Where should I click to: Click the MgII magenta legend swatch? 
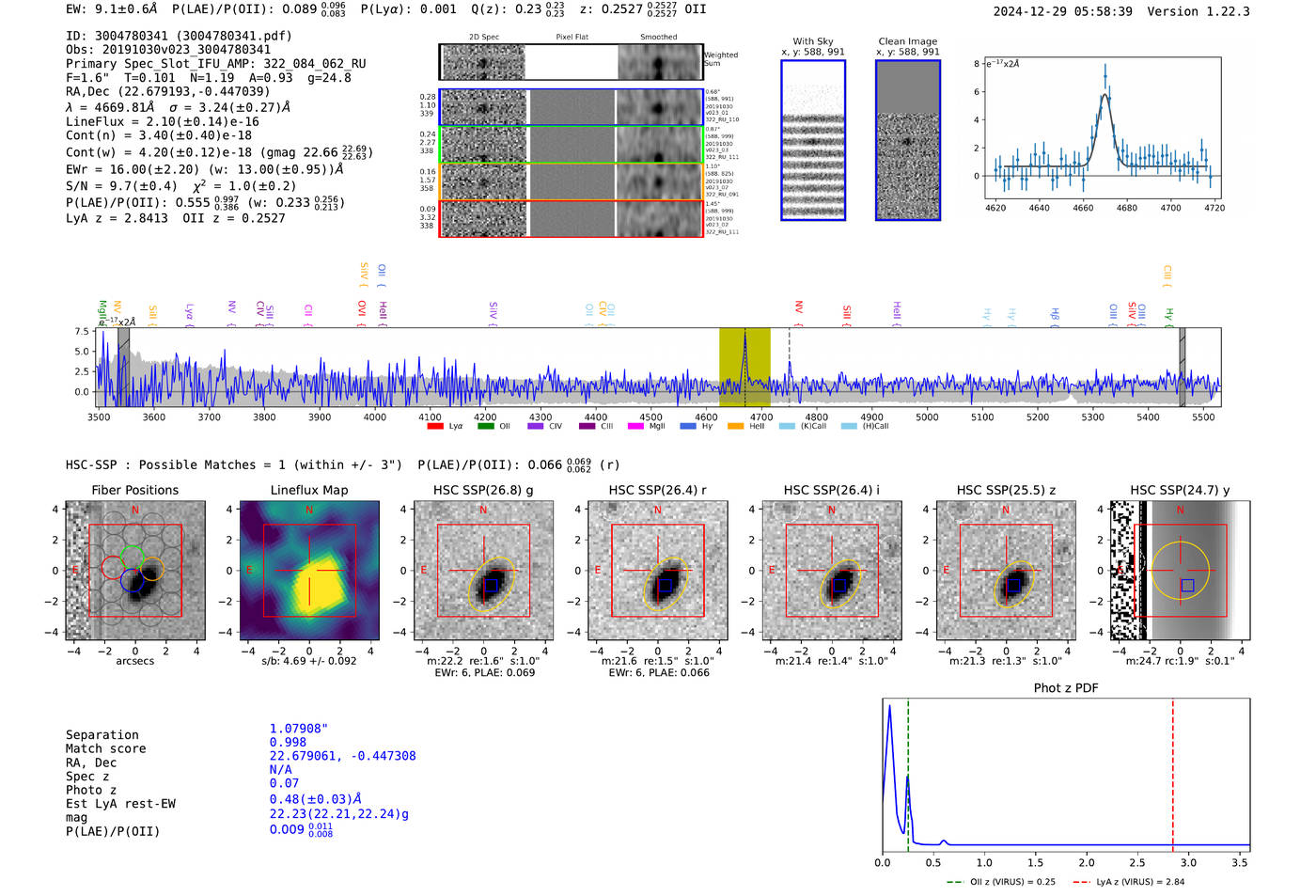click(x=636, y=426)
